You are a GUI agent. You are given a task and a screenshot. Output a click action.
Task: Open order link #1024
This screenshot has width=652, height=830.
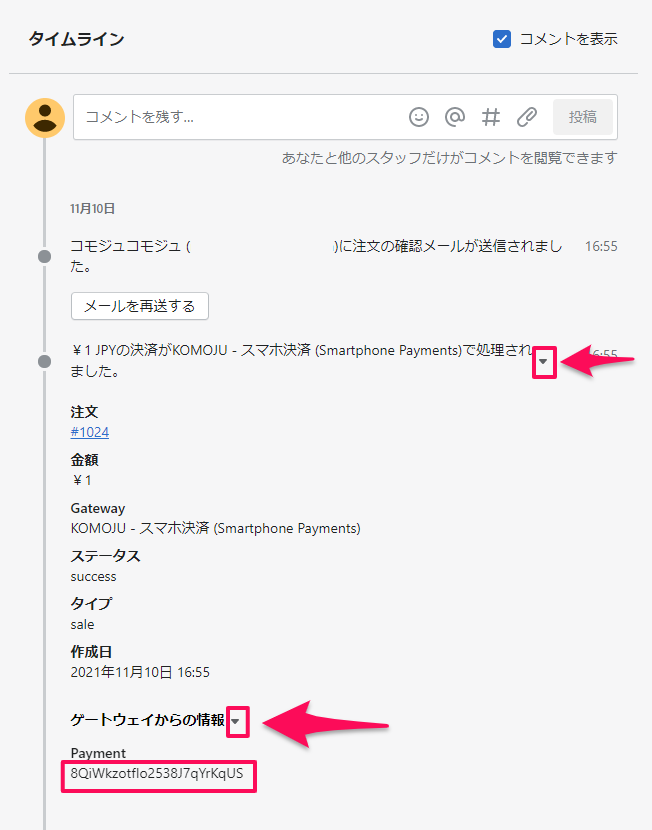[90, 432]
